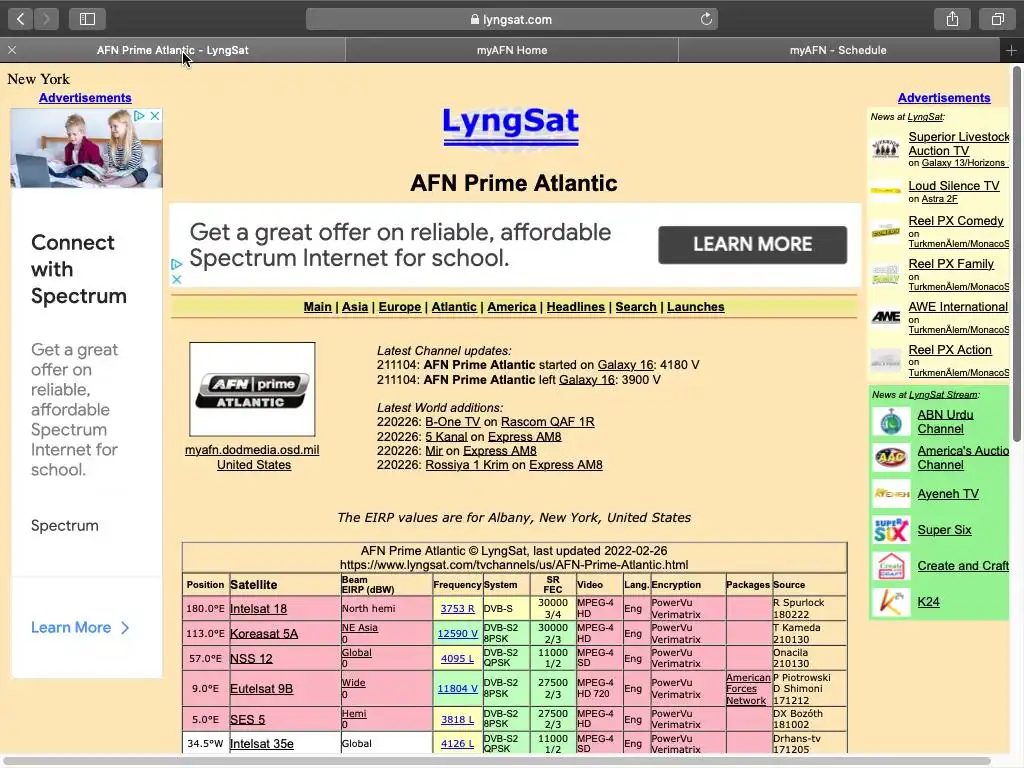Click the Reel PX Comedy icon
Screen dimensions: 1024x768
click(886, 232)
